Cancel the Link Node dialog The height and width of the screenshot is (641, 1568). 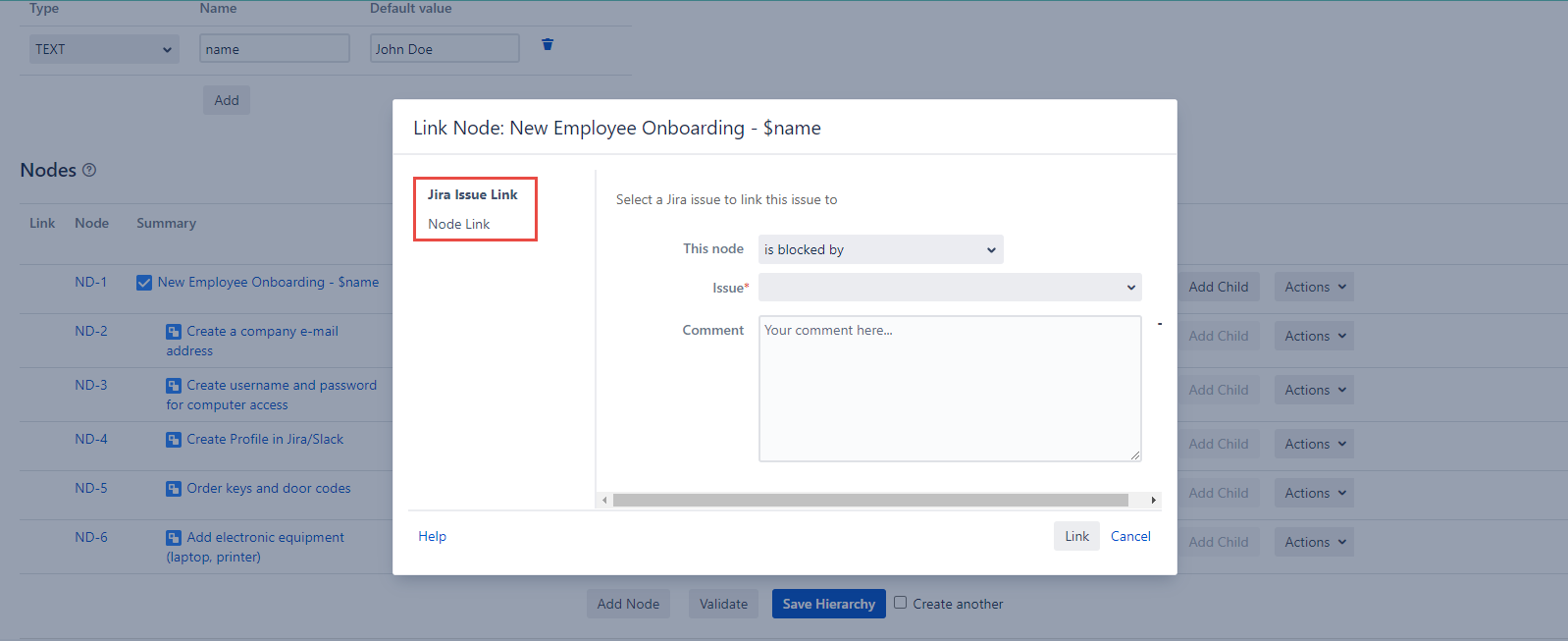(x=1130, y=536)
